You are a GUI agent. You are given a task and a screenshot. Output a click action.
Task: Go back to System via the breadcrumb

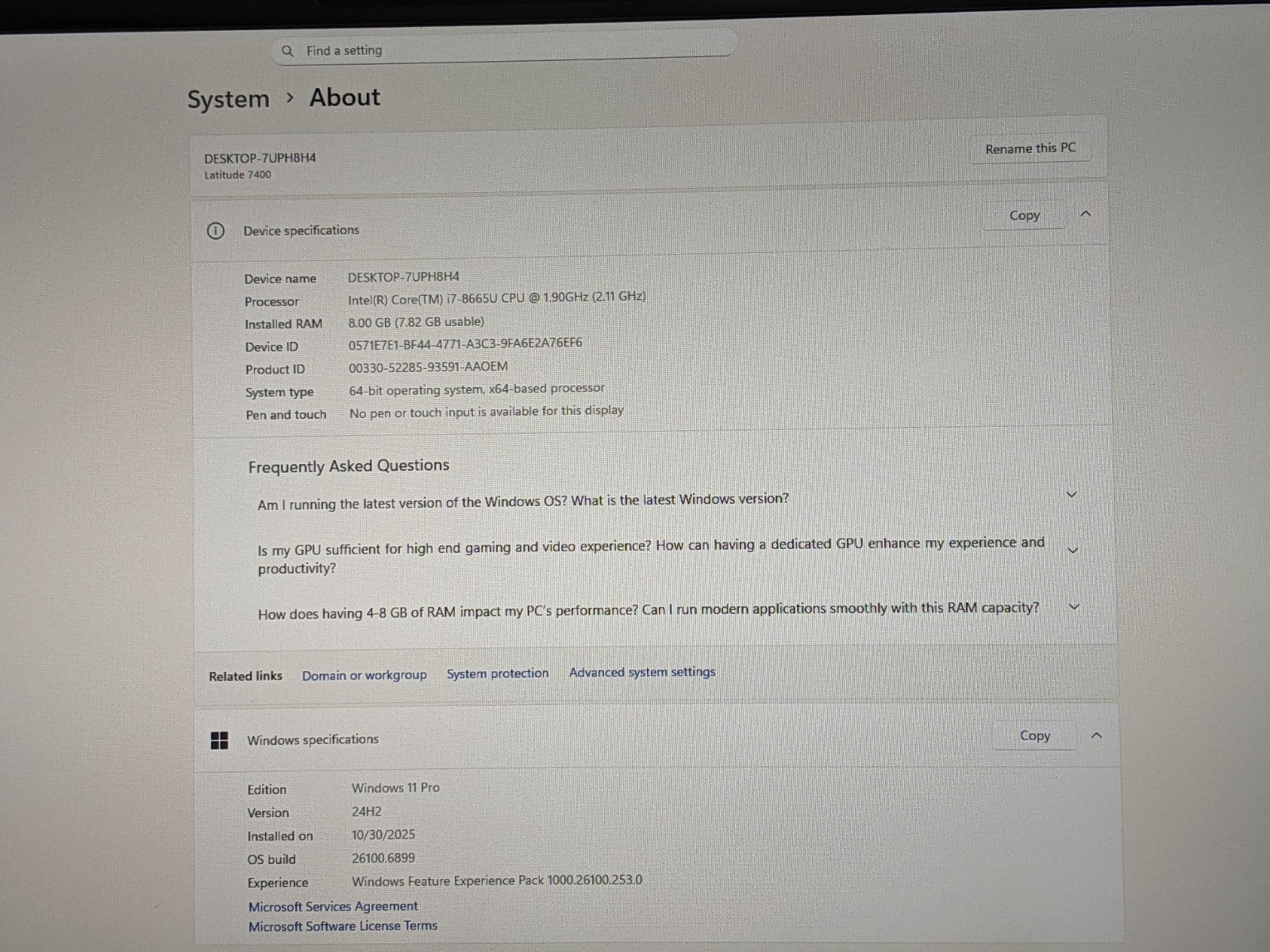(228, 99)
